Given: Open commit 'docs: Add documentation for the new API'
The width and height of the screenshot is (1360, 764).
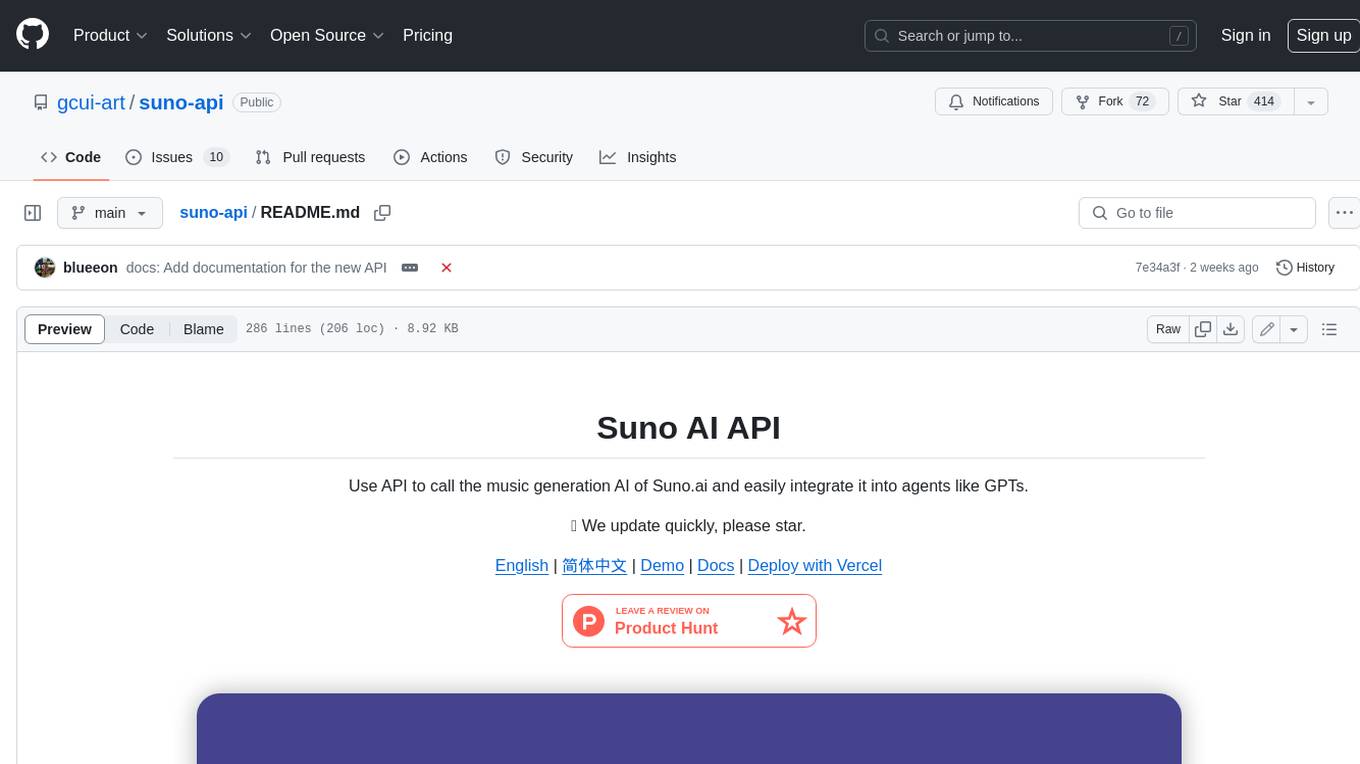Looking at the screenshot, I should [256, 268].
